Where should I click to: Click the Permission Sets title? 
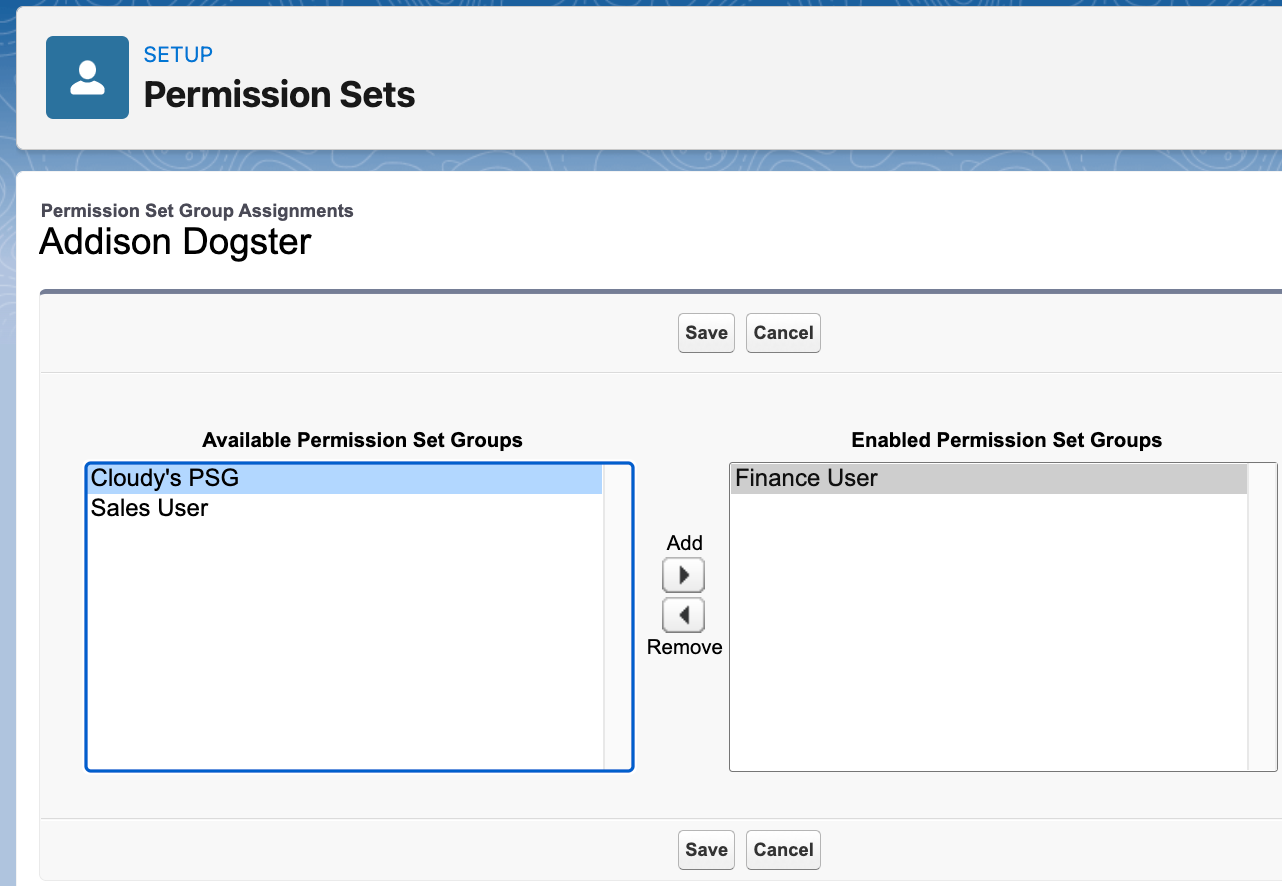[280, 94]
